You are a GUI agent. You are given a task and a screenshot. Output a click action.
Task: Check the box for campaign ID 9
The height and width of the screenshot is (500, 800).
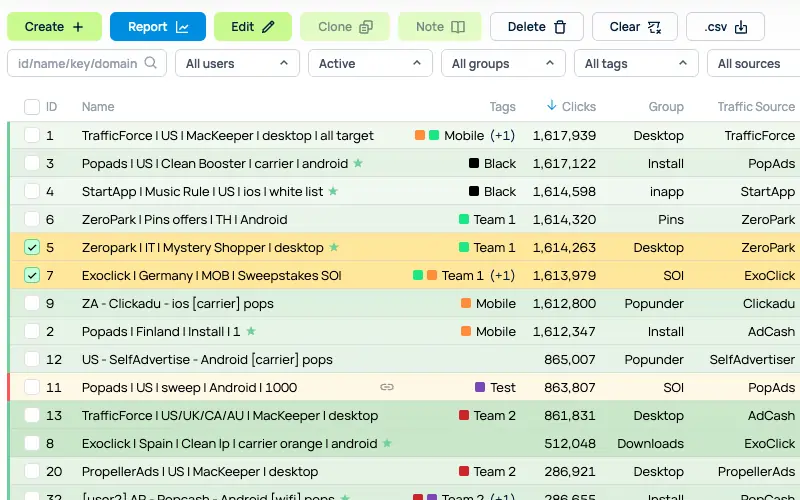click(32, 303)
